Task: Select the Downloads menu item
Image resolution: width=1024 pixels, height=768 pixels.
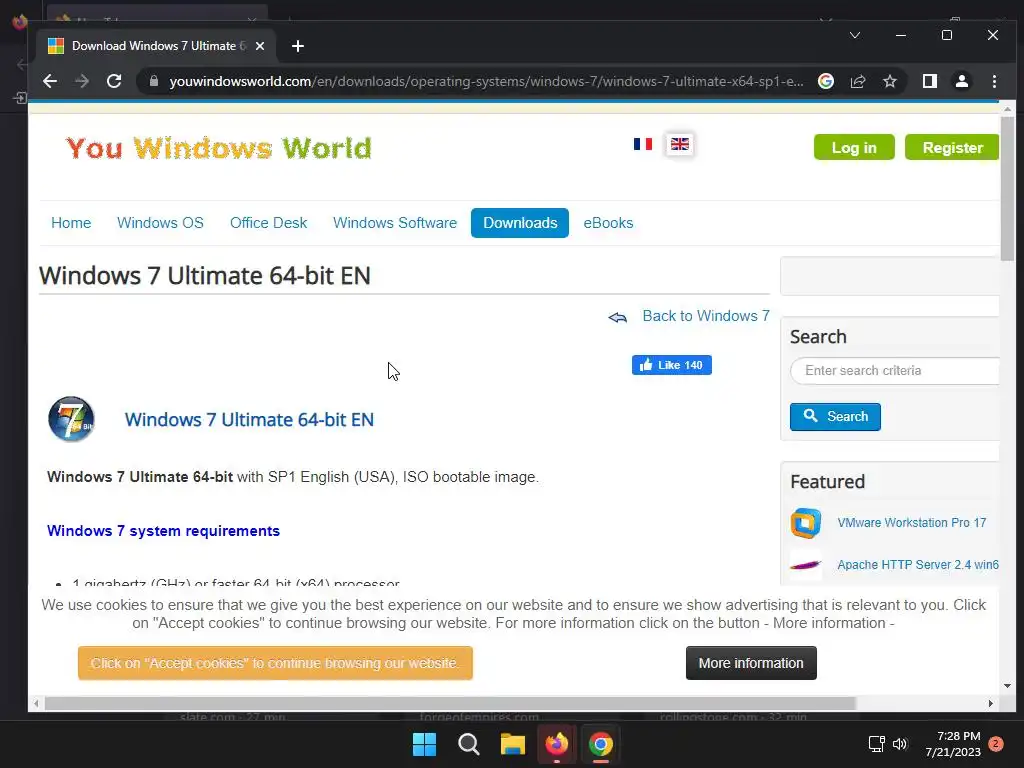Action: [520, 223]
